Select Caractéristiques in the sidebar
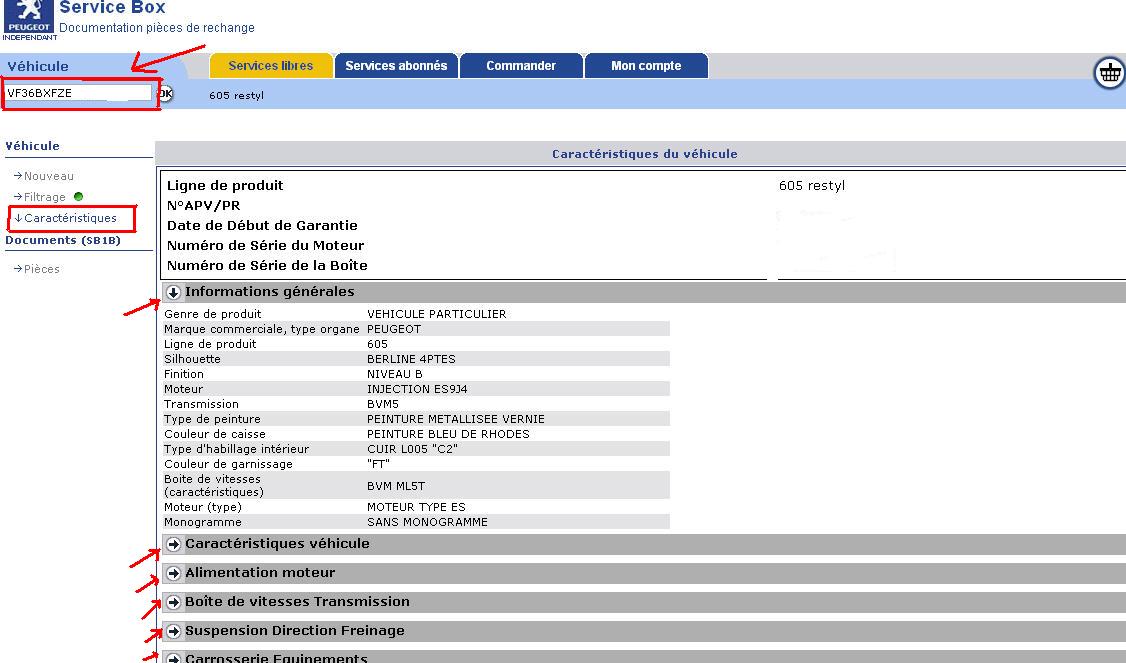The image size is (1126, 663). [70, 218]
